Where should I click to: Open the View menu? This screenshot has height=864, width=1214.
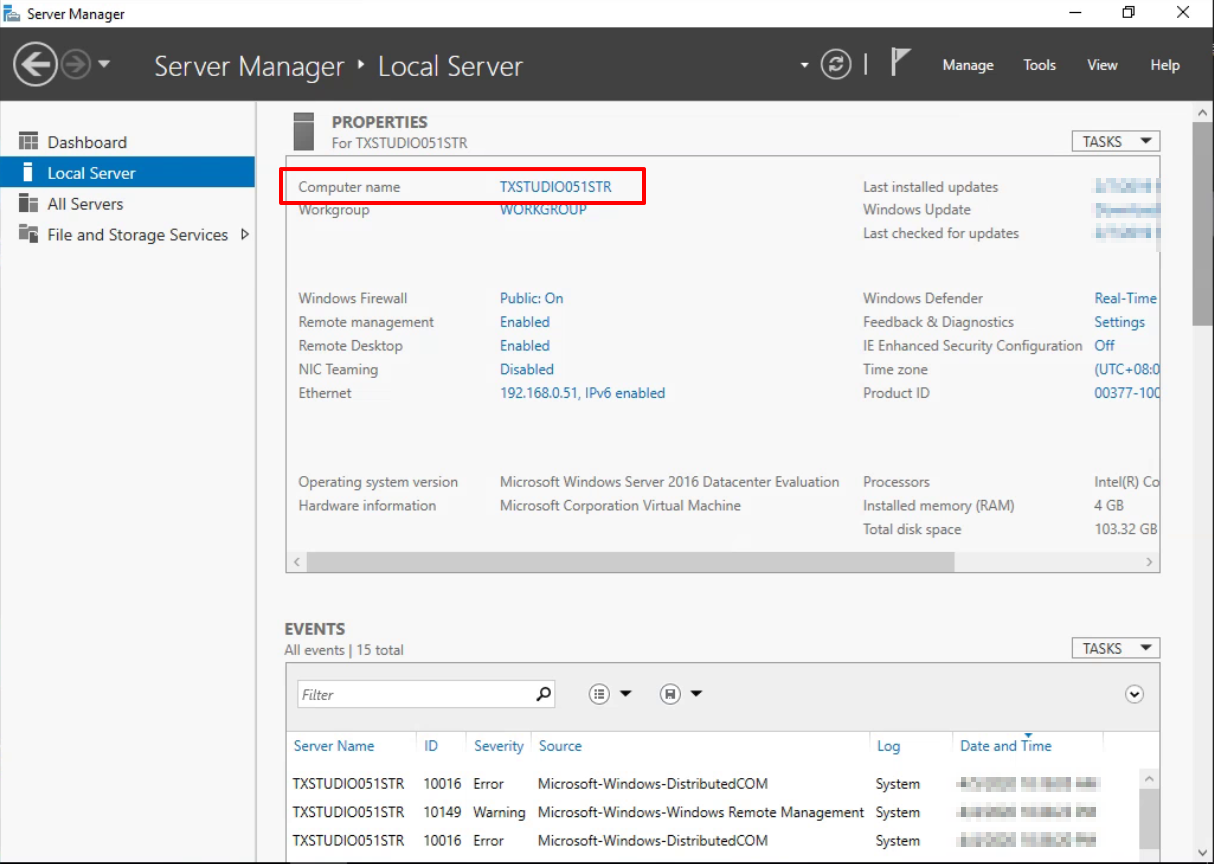coord(1102,65)
